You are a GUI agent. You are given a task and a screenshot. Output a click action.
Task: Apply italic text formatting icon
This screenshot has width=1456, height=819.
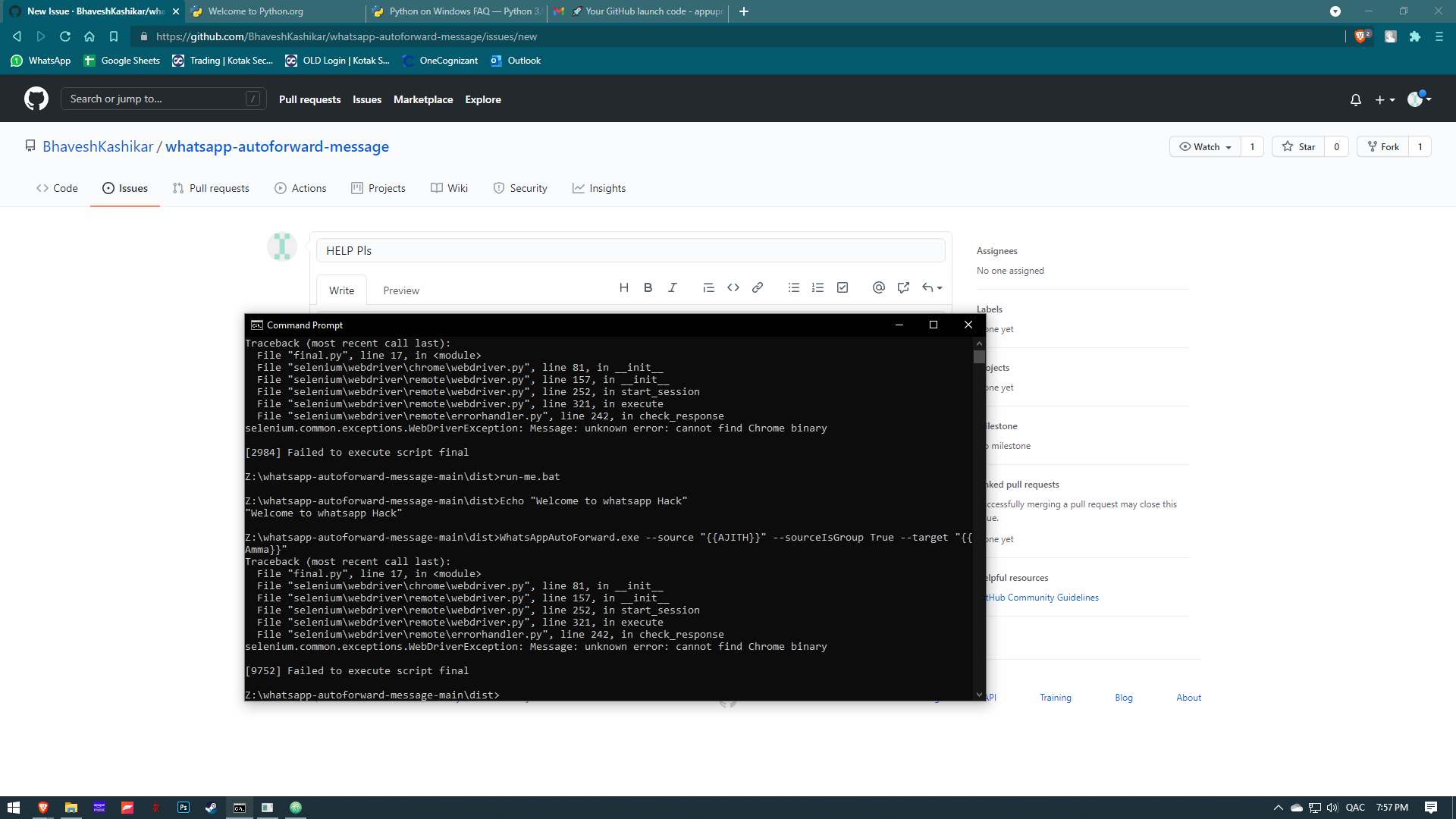672,287
